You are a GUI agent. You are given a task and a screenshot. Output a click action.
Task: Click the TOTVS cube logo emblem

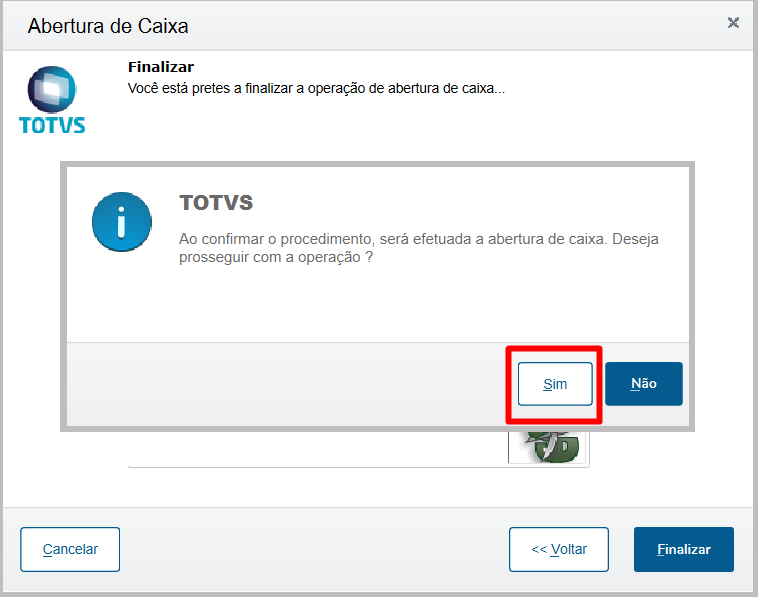[52, 90]
